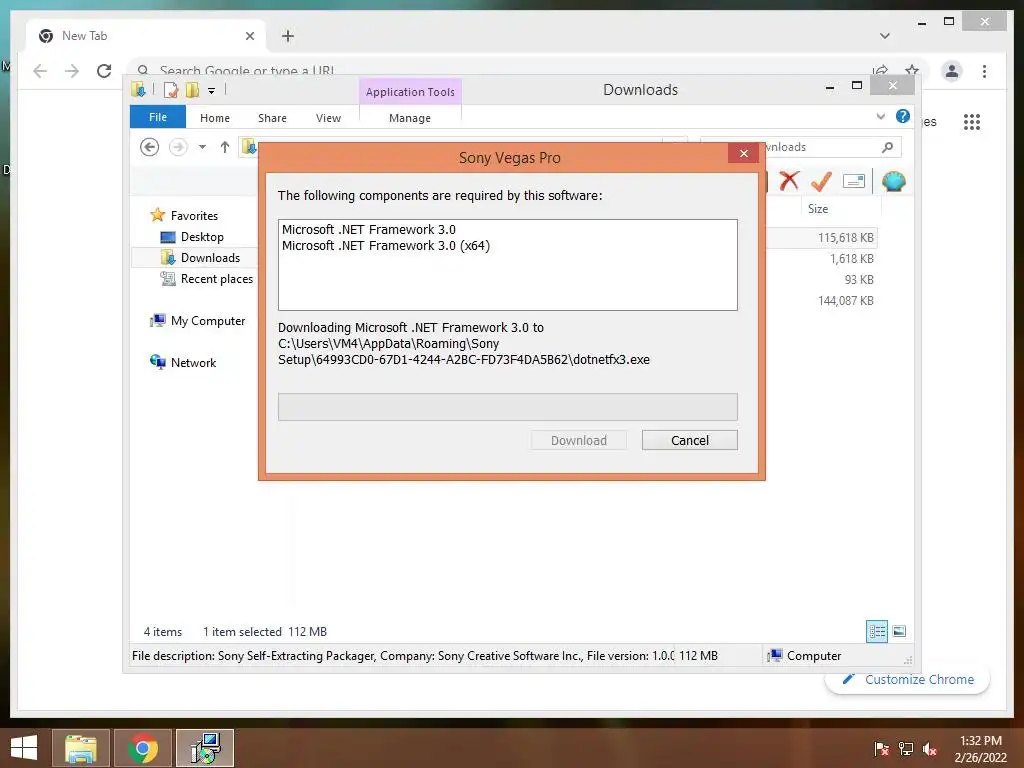Click the Explorer Downloads search field

tap(801, 147)
